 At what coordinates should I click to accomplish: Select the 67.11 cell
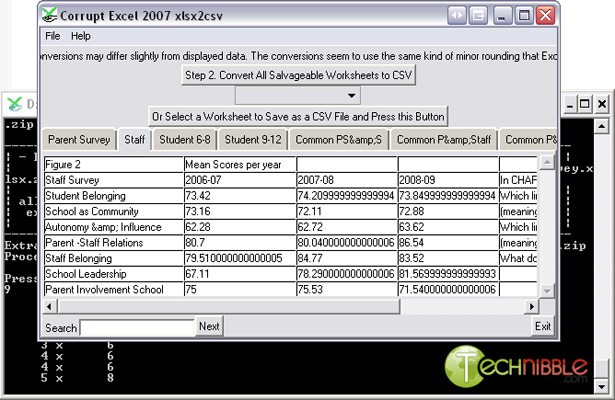coord(240,274)
